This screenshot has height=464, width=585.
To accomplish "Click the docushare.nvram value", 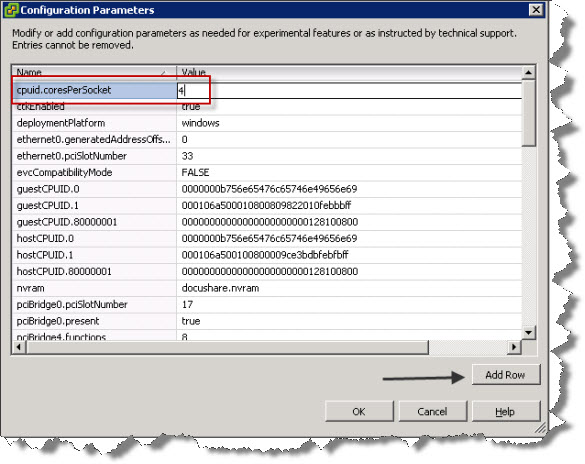I will coord(349,288).
